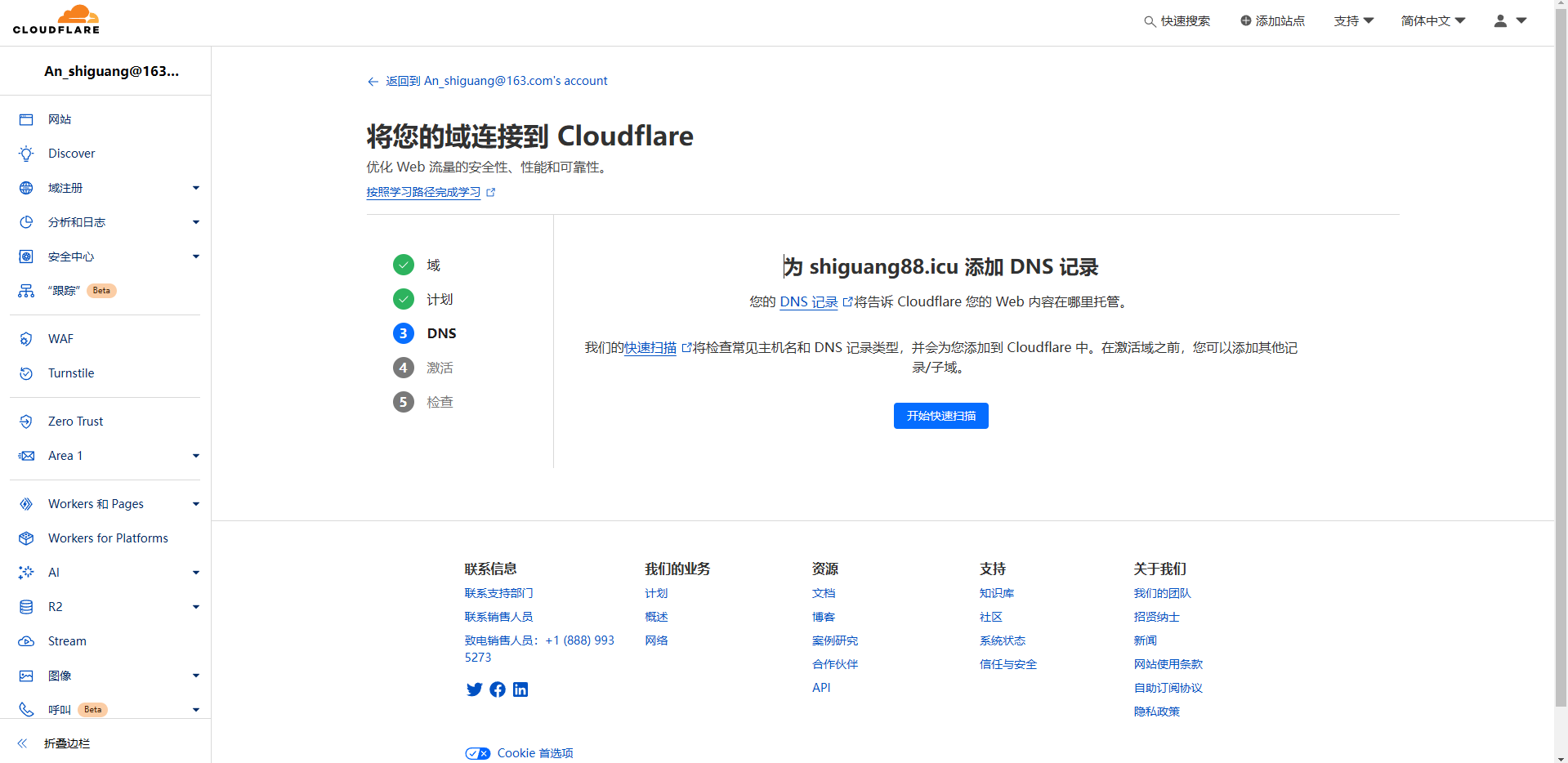This screenshot has width=1568, height=763.
Task: Click the An_shiguang@163... account name
Action: (x=111, y=71)
